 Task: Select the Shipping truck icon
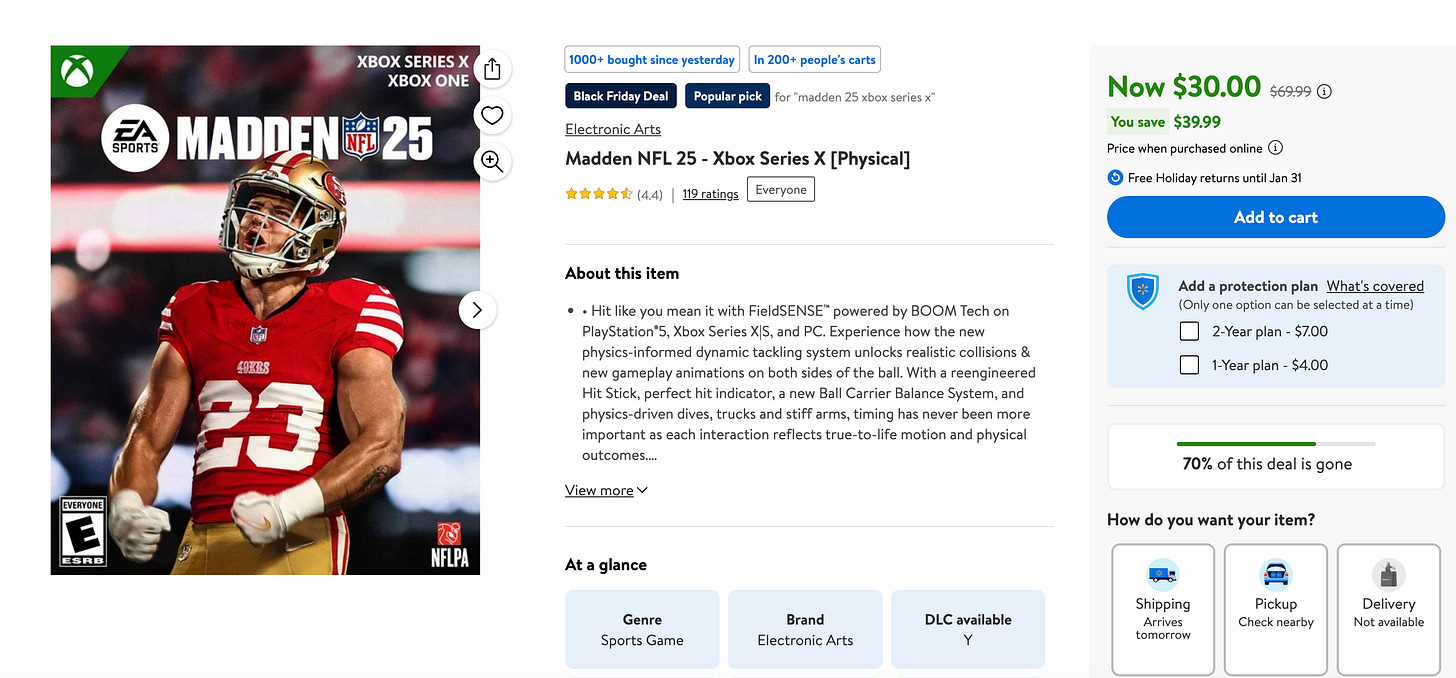(1162, 575)
